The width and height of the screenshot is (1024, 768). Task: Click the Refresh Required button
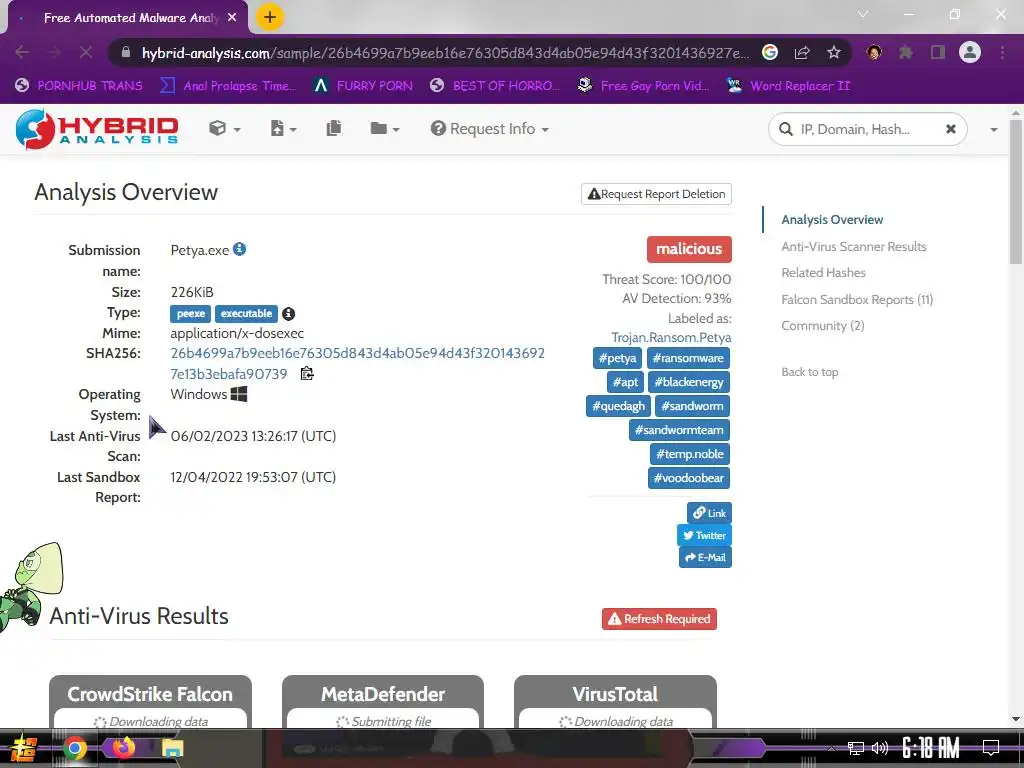659,619
